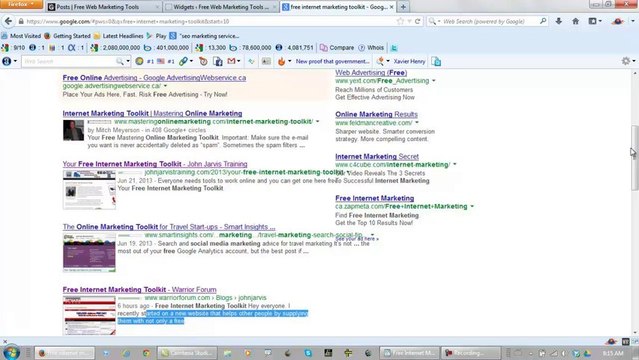Click the Free Online Advertising ad link

[154, 77]
